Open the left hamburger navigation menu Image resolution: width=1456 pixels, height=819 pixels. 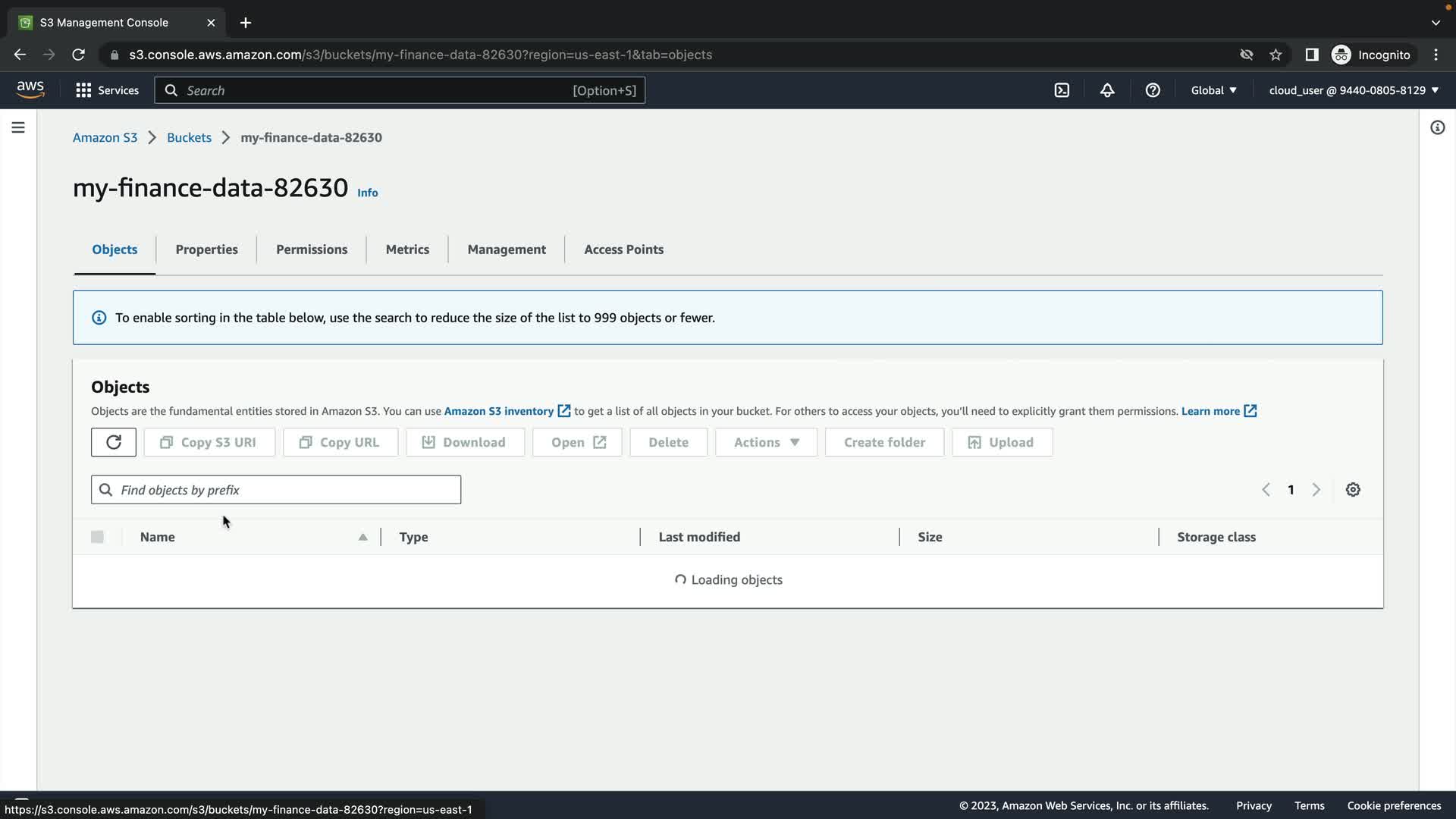pos(18,127)
